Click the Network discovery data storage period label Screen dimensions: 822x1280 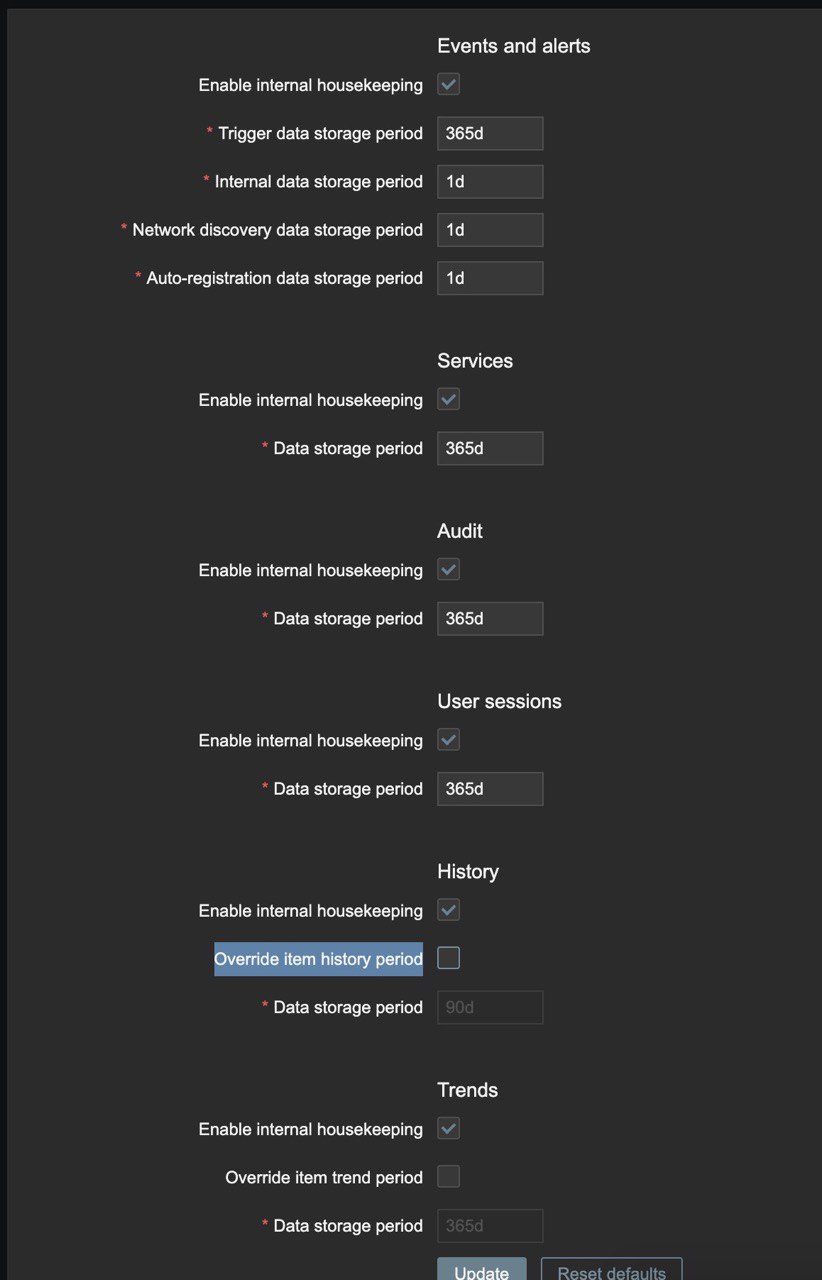(277, 229)
